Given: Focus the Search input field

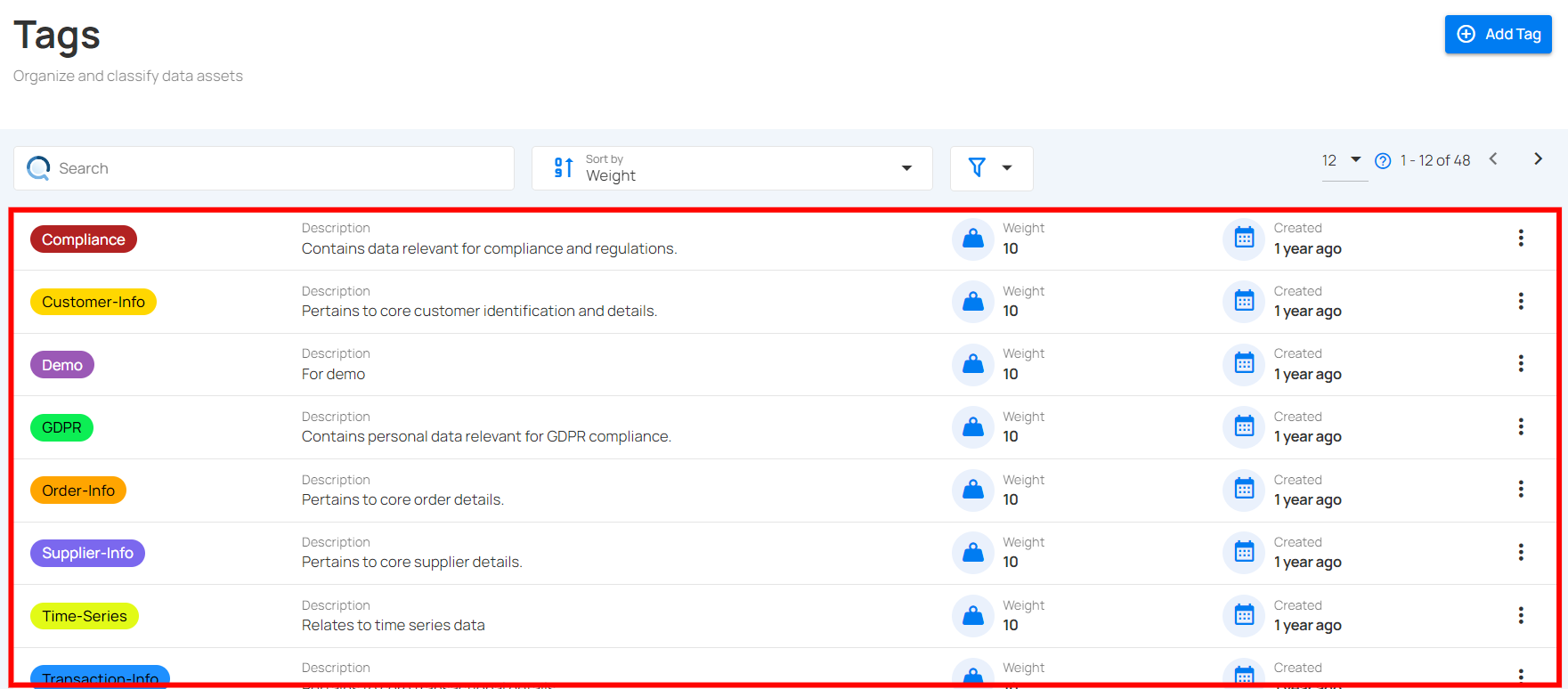Looking at the screenshot, I should (264, 168).
